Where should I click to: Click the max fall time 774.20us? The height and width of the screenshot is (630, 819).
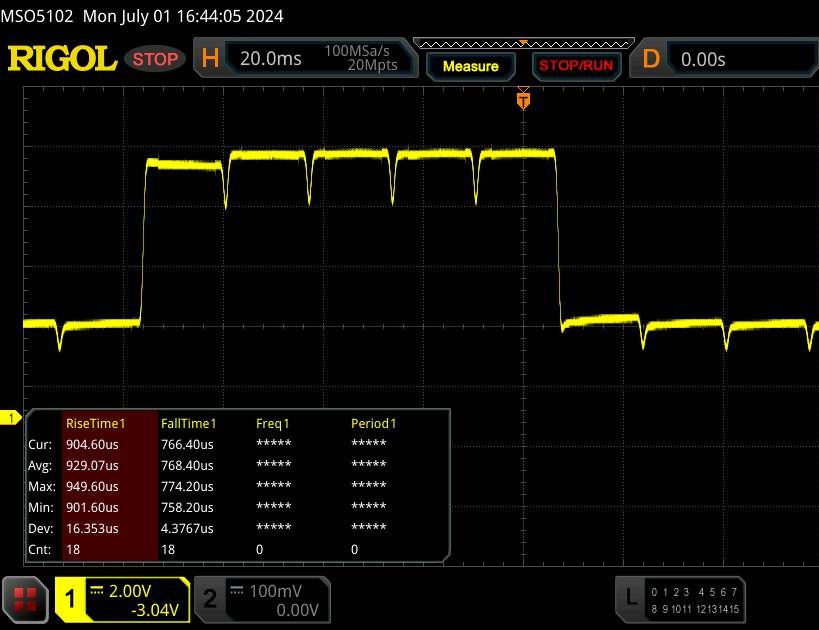point(187,486)
